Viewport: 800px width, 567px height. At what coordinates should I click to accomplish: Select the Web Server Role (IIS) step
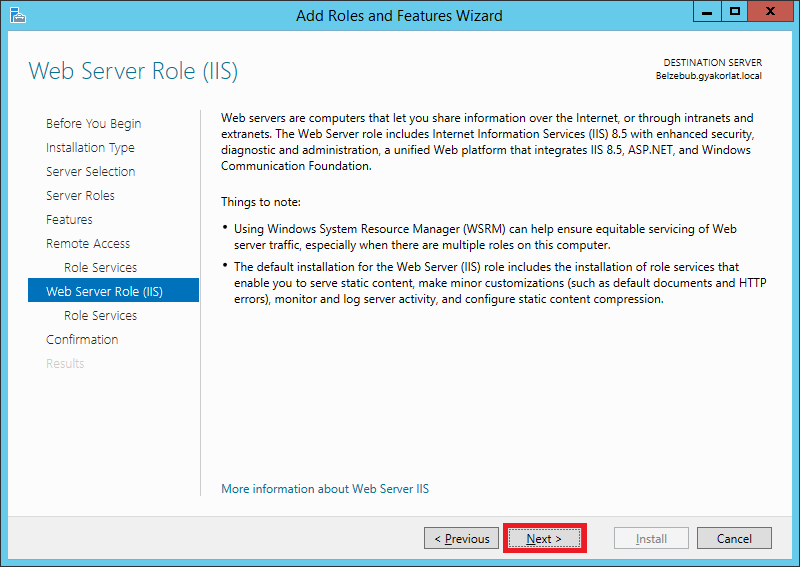113,291
